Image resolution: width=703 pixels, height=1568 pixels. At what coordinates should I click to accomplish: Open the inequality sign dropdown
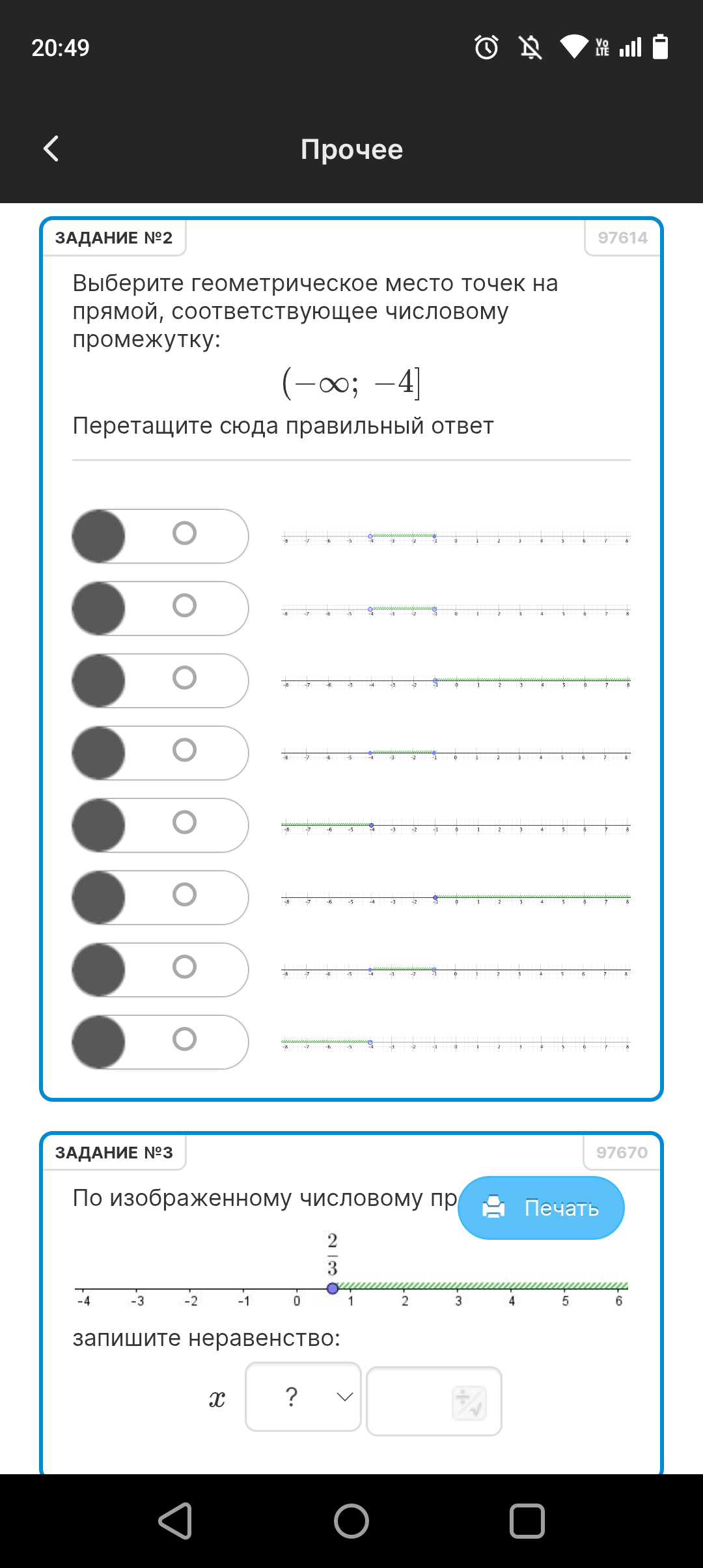click(303, 1397)
